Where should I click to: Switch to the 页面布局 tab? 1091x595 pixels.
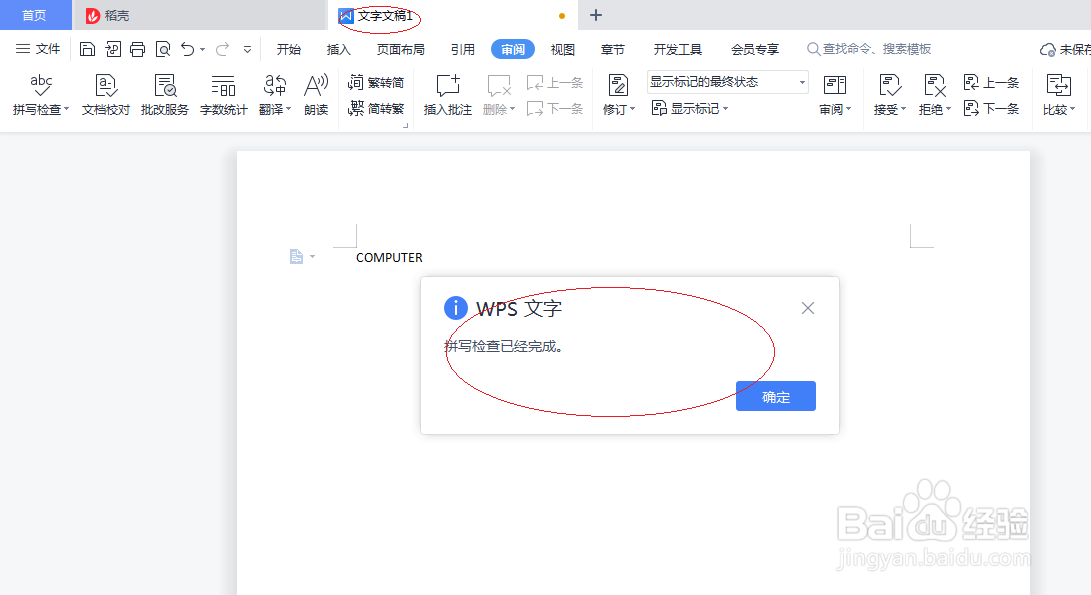click(x=401, y=49)
